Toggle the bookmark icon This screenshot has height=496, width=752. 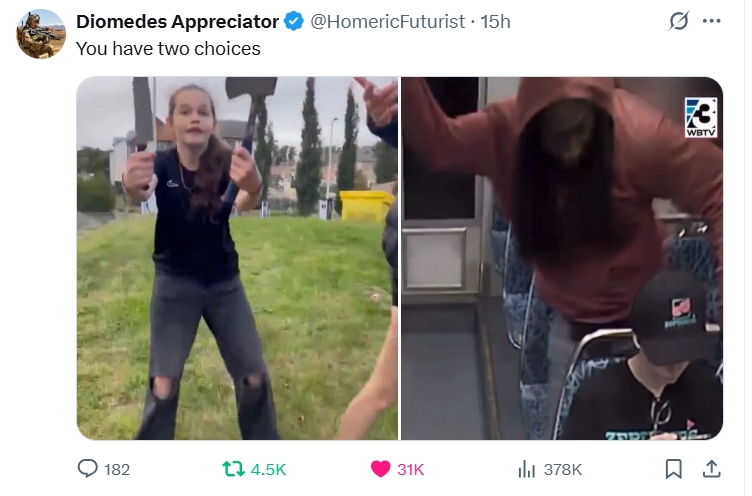click(x=673, y=469)
